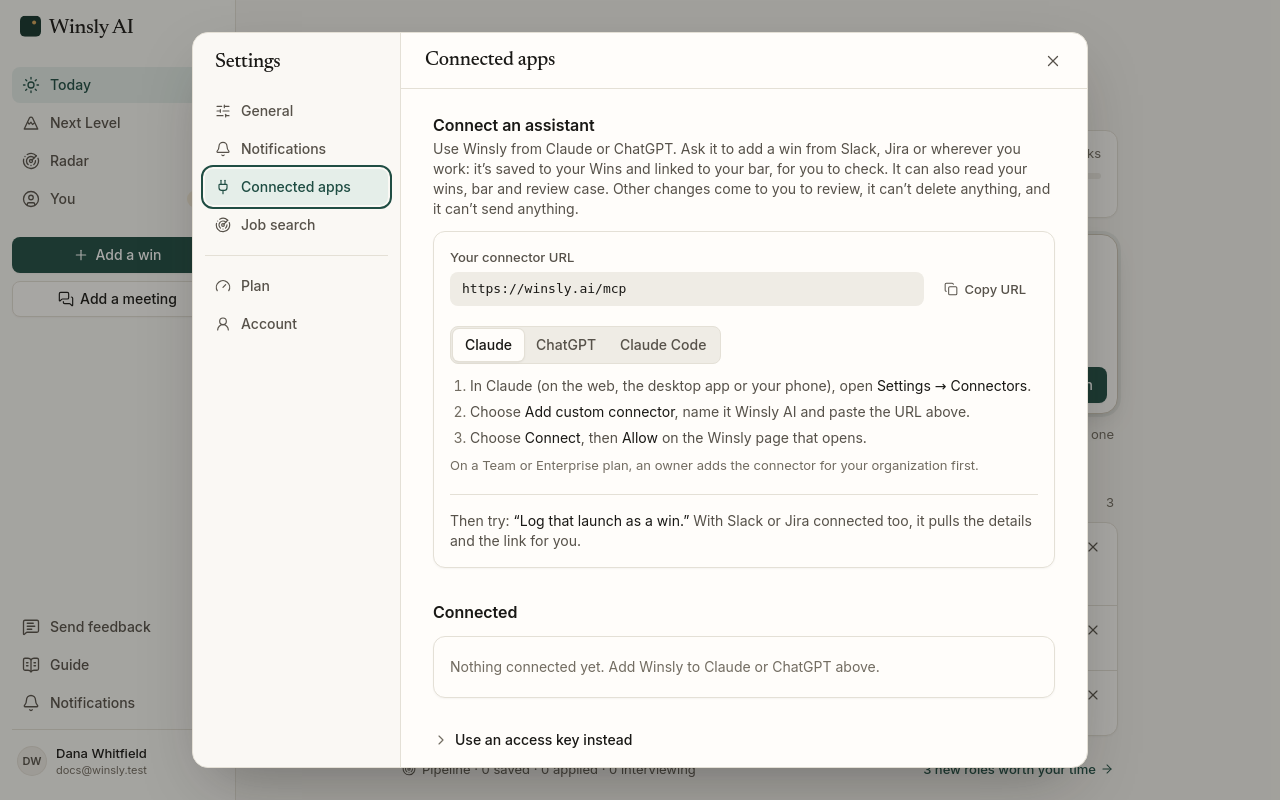Click the "Connected" section heading
This screenshot has width=1280, height=800.
click(x=475, y=612)
